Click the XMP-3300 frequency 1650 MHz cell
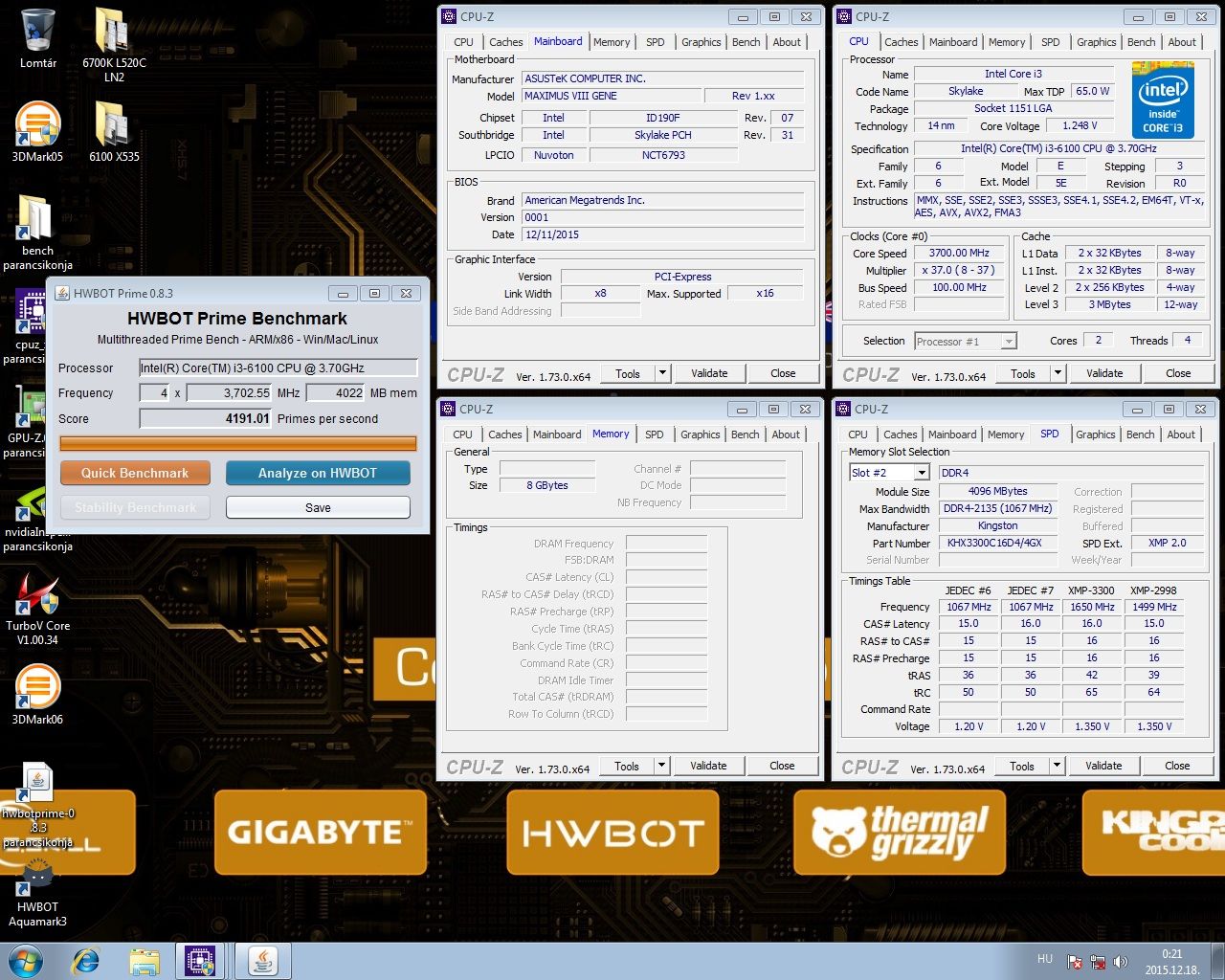Image resolution: width=1225 pixels, height=980 pixels. coord(1092,607)
